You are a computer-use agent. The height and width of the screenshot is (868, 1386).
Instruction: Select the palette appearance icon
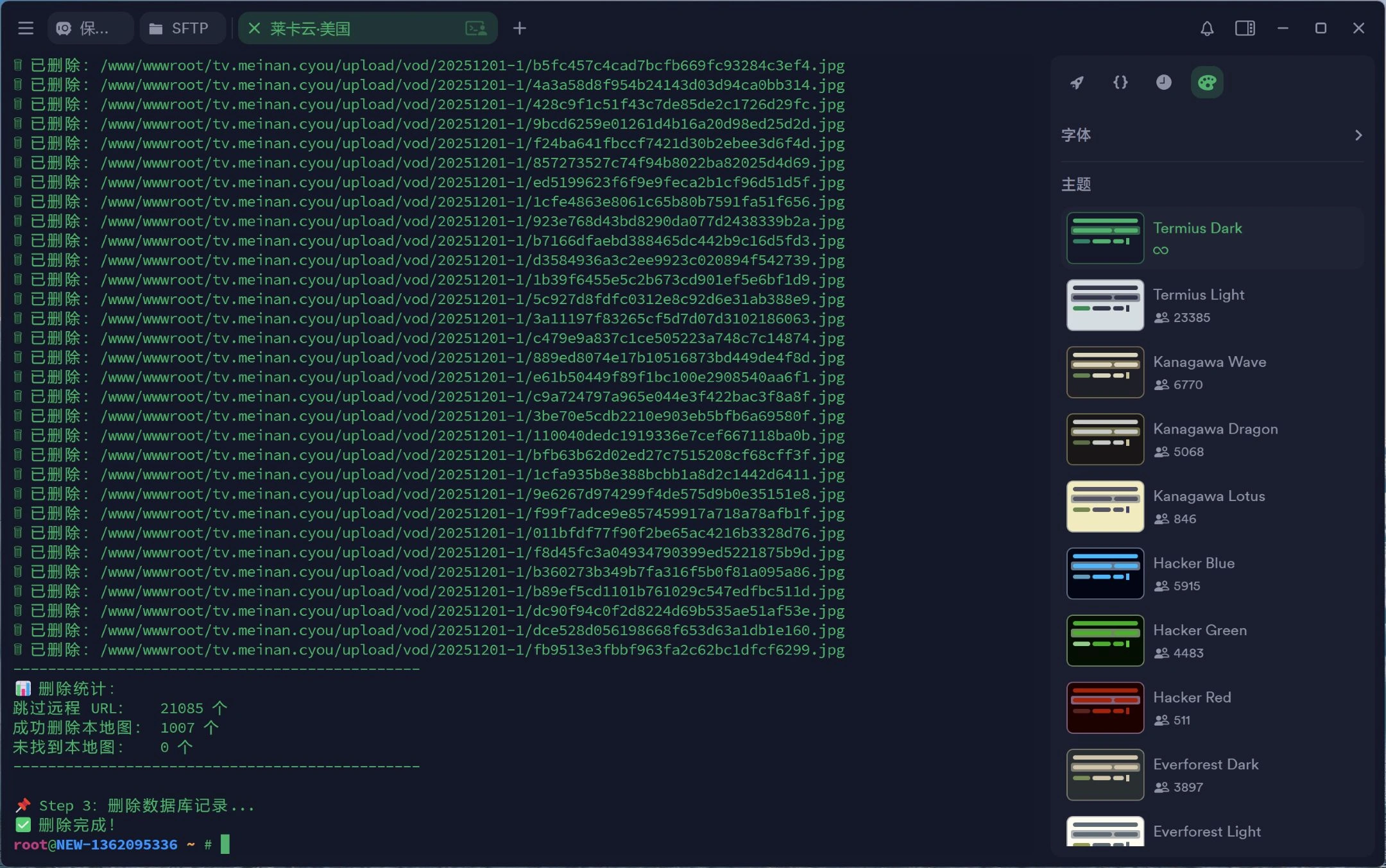click(1207, 82)
